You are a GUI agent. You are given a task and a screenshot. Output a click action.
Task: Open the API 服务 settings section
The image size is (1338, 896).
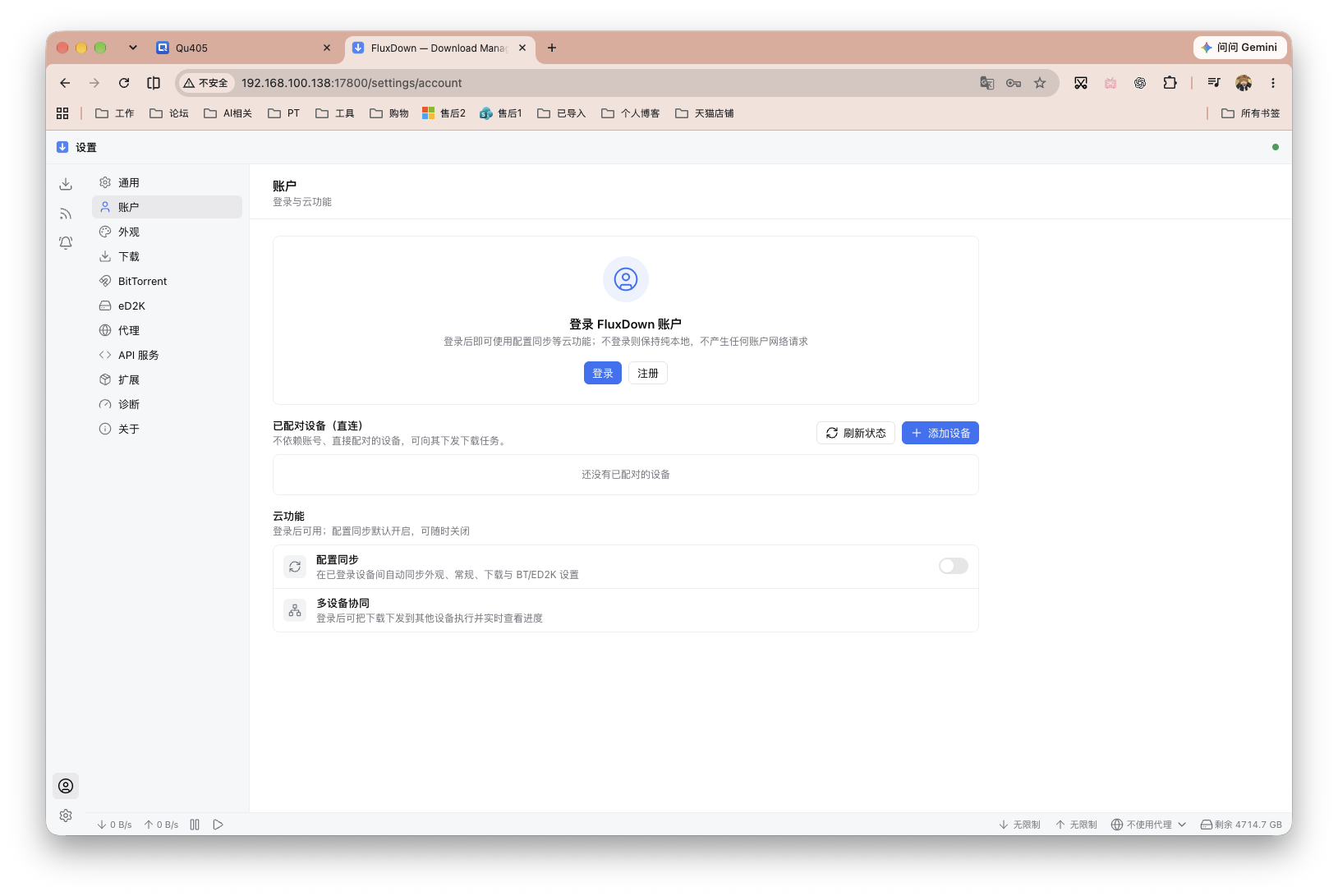click(x=168, y=355)
